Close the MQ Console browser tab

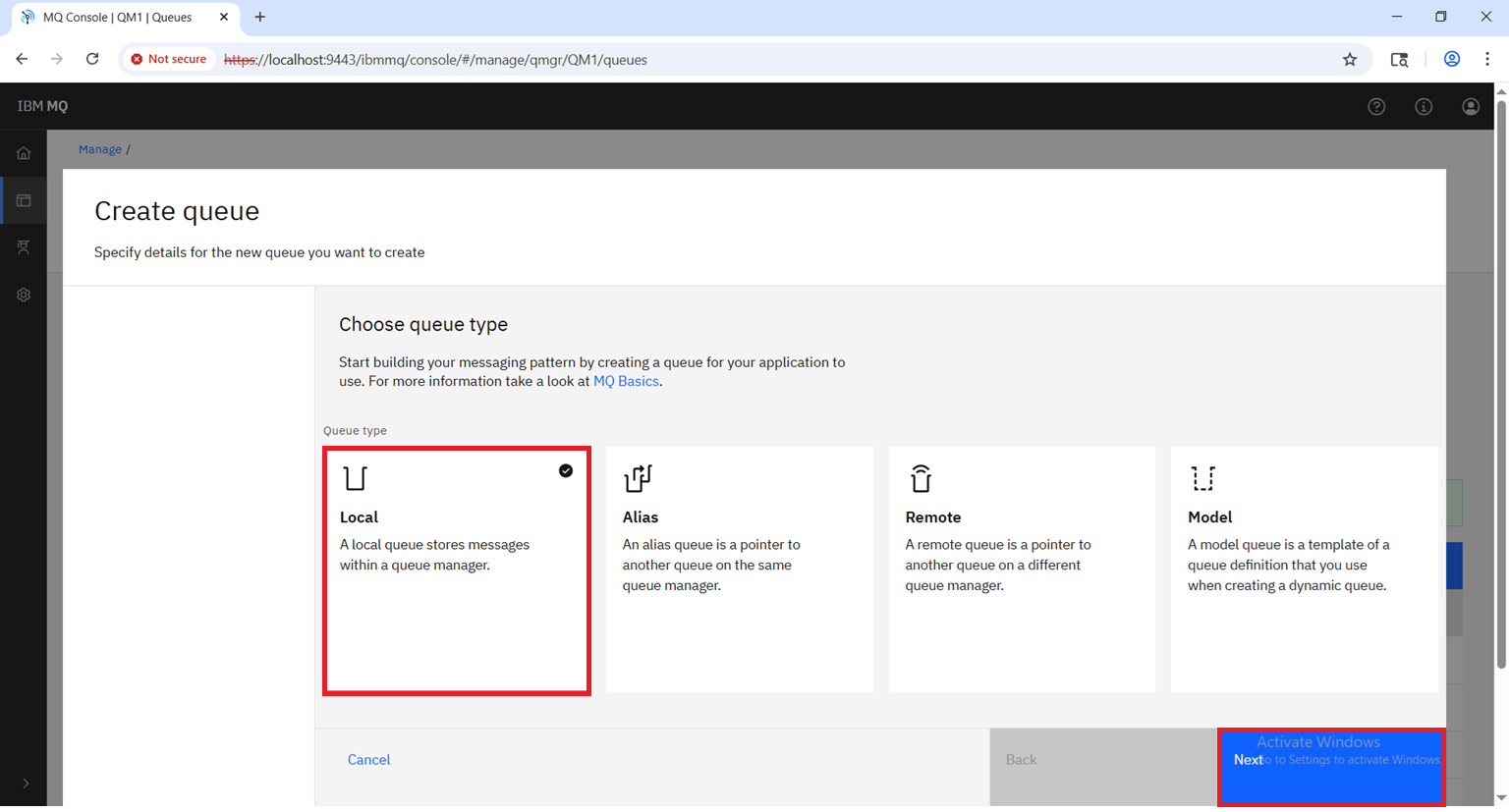pos(224,17)
